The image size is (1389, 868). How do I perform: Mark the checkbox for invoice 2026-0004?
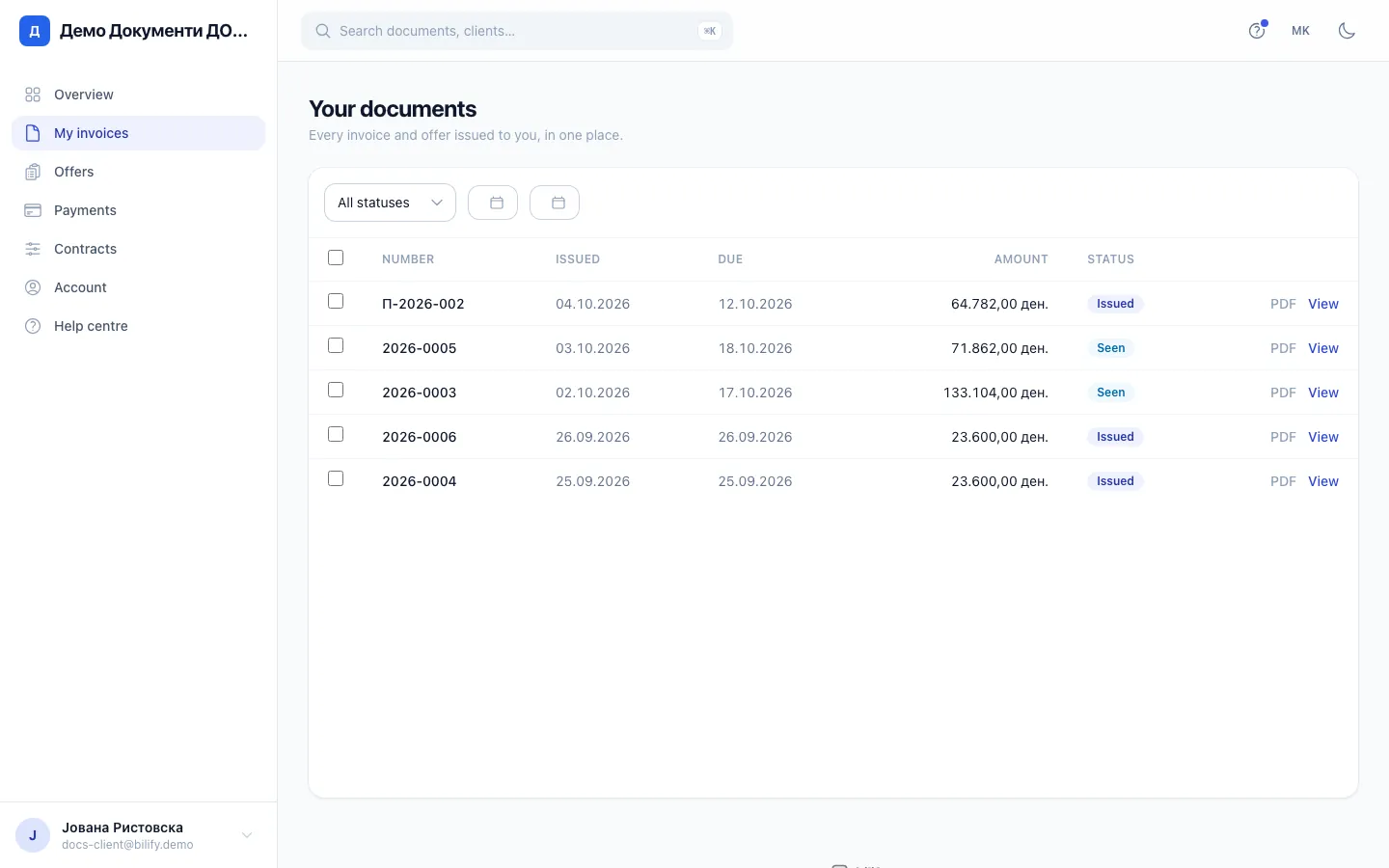click(x=336, y=478)
